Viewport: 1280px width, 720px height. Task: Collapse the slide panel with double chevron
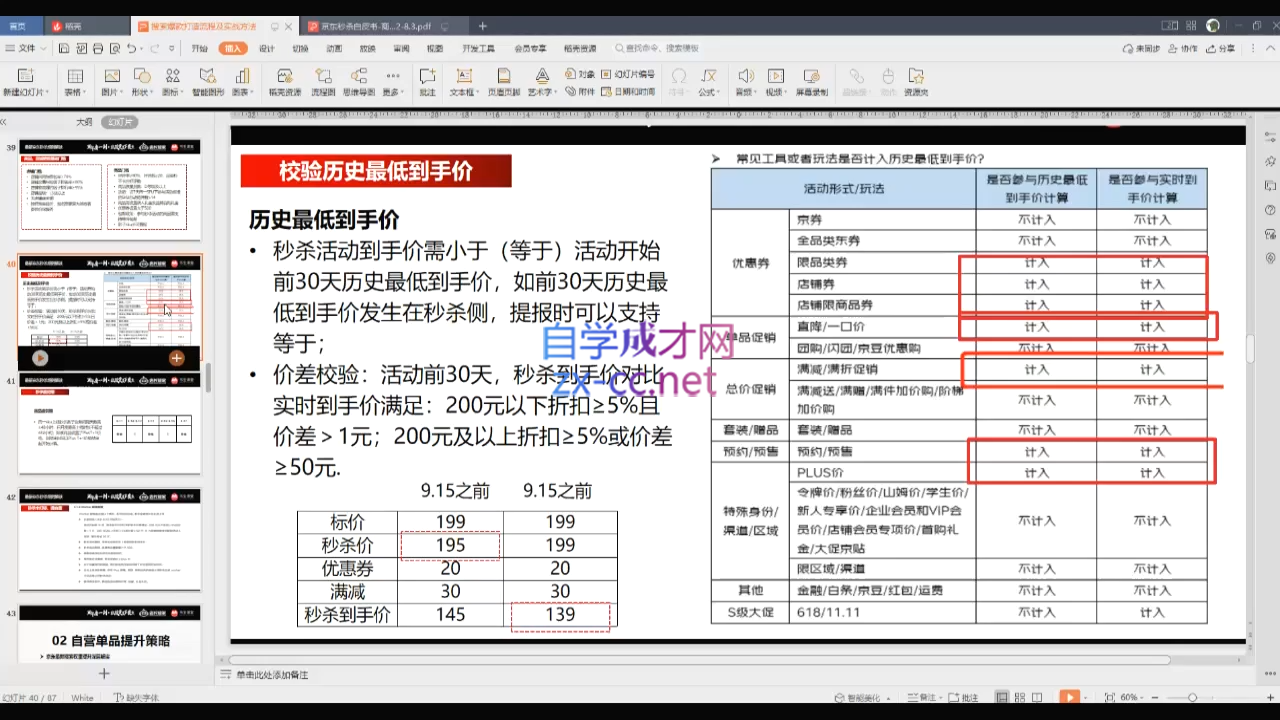coord(4,122)
